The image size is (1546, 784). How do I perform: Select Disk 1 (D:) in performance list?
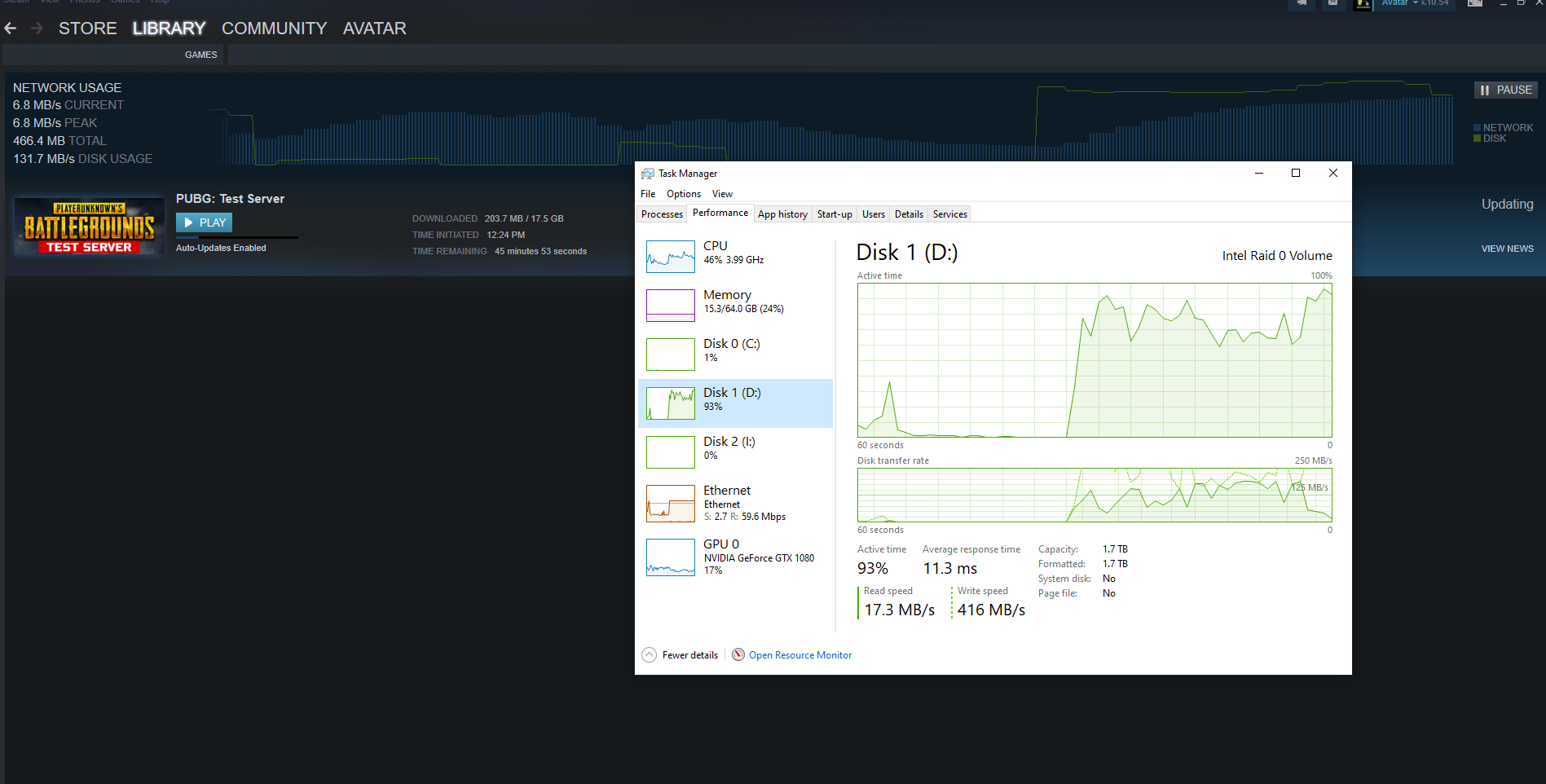(x=735, y=403)
